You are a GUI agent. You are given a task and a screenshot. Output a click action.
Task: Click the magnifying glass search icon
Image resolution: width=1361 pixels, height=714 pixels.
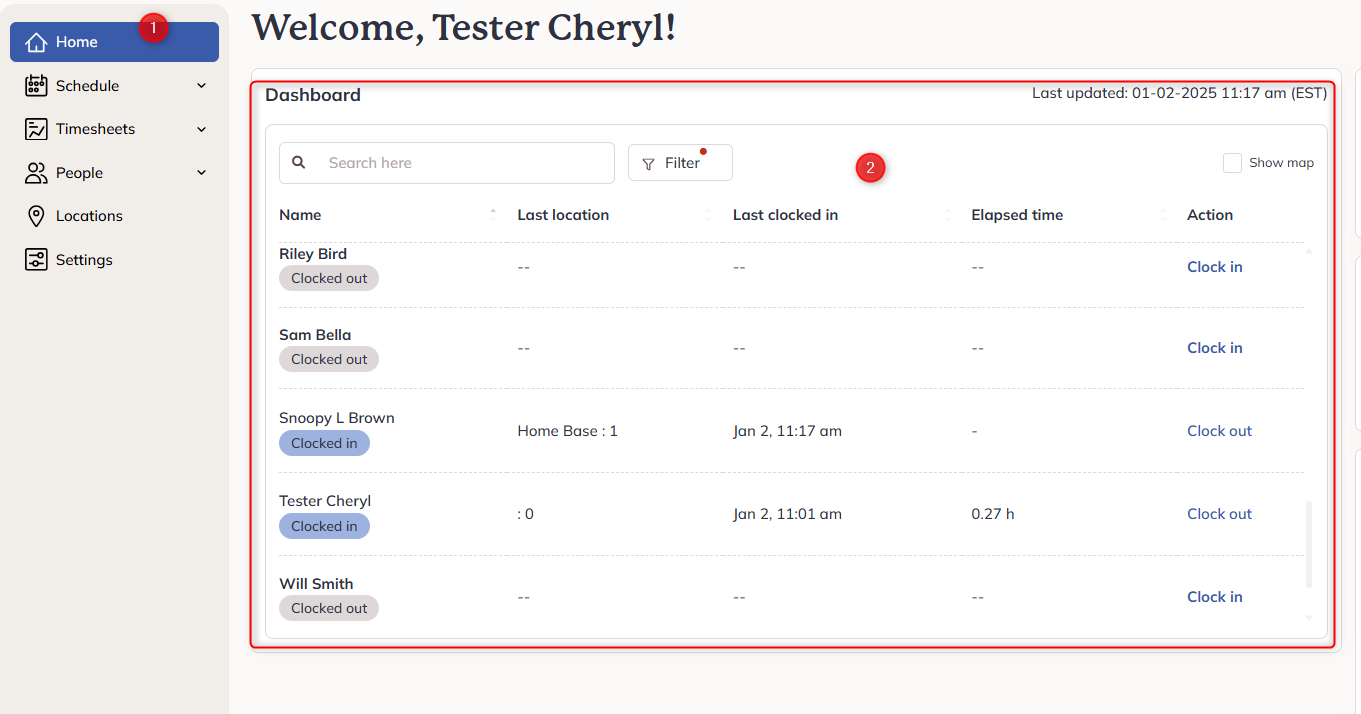pos(299,162)
